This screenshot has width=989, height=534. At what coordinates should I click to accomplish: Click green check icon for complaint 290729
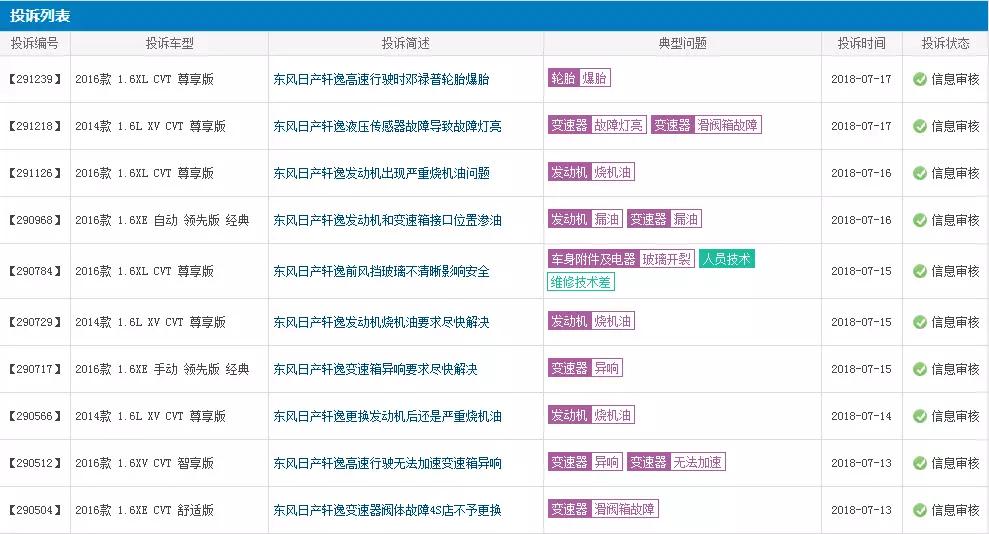[x=920, y=322]
